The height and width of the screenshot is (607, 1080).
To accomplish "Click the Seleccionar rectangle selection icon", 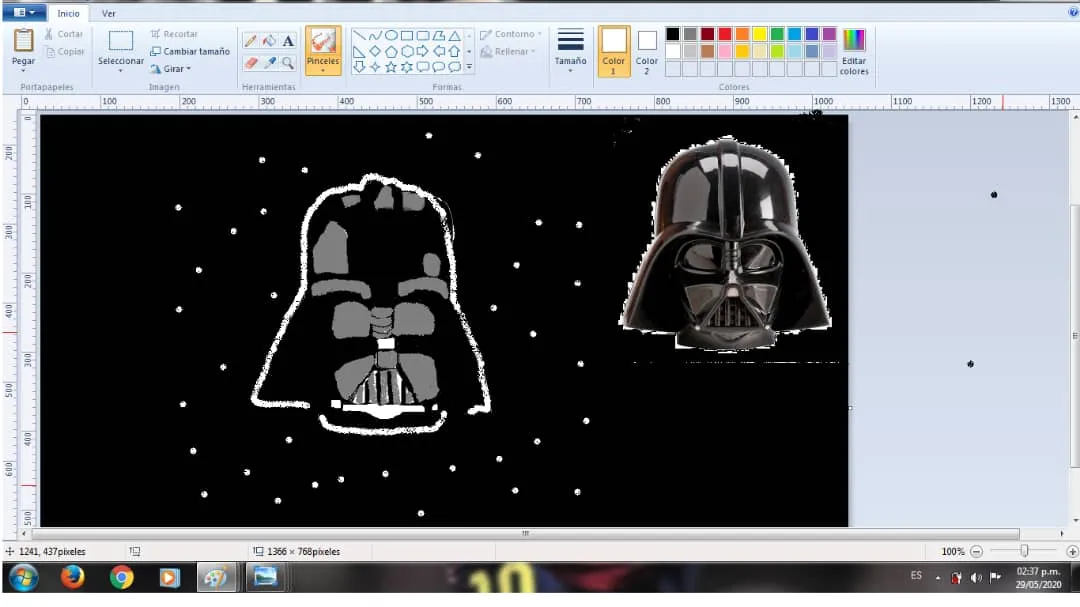I will (x=121, y=41).
